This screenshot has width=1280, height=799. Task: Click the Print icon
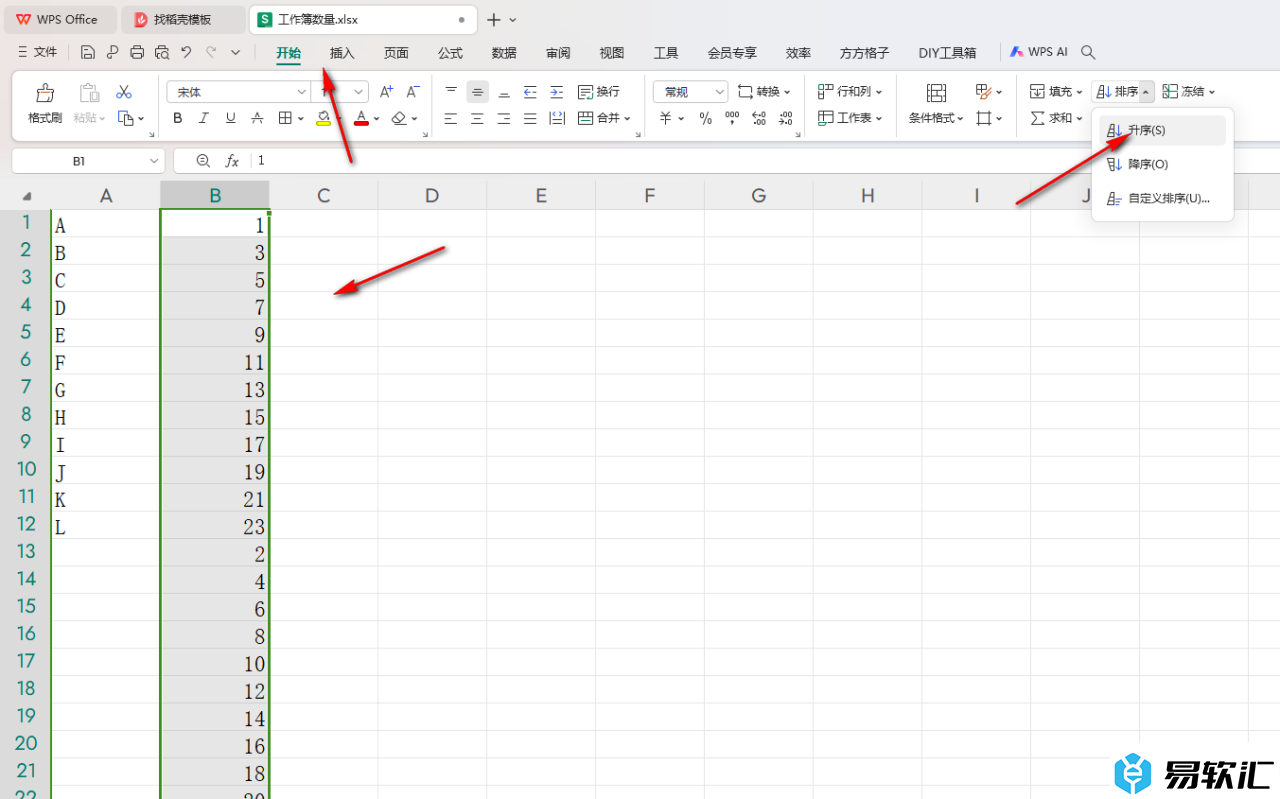point(137,52)
